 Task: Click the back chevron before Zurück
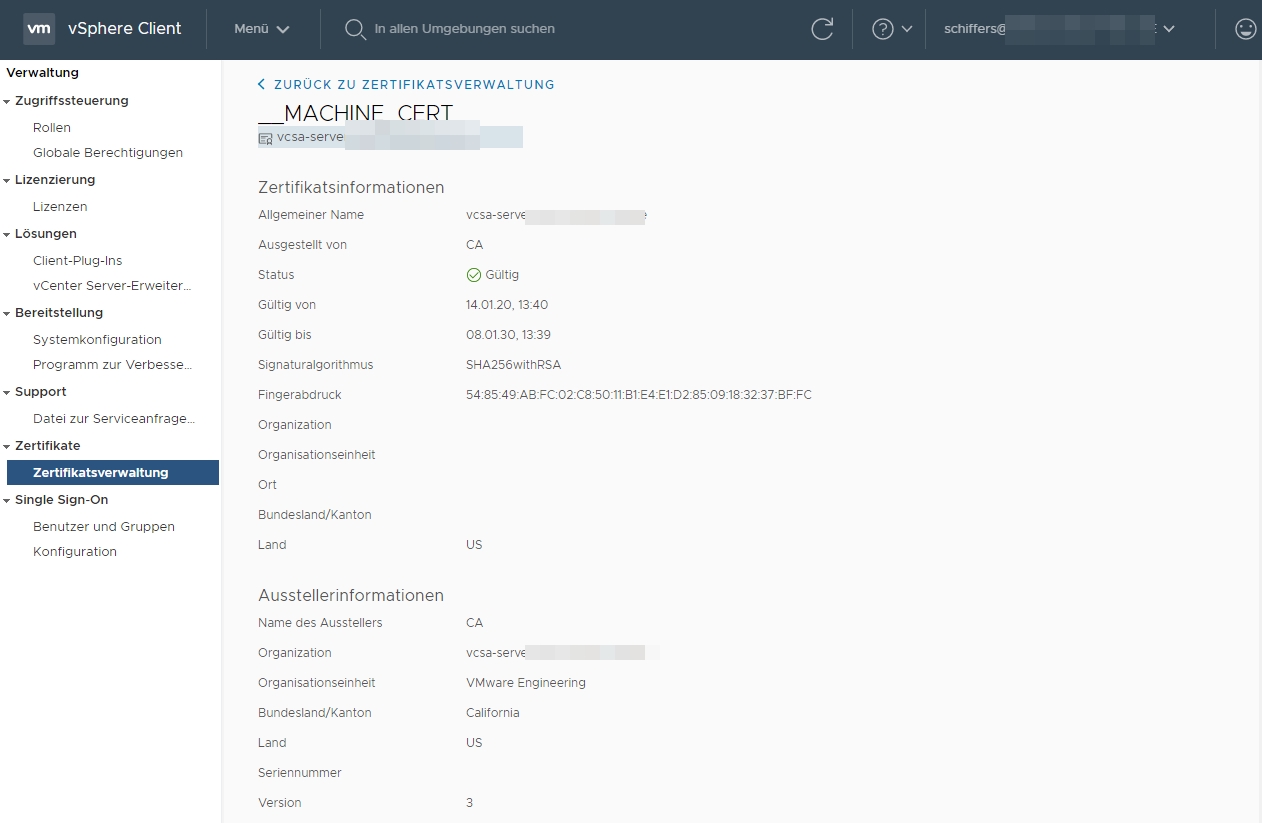[x=262, y=85]
